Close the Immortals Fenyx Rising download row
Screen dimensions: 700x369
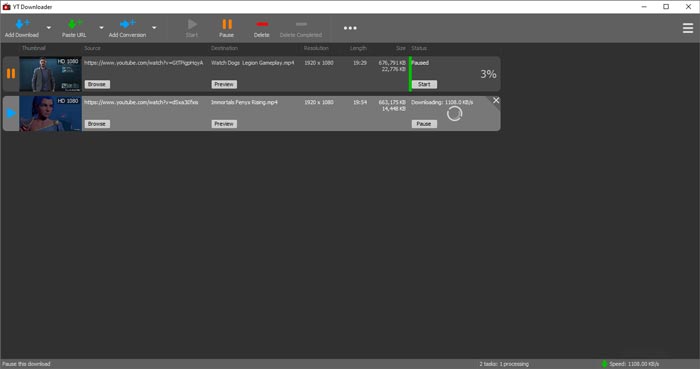[x=496, y=100]
